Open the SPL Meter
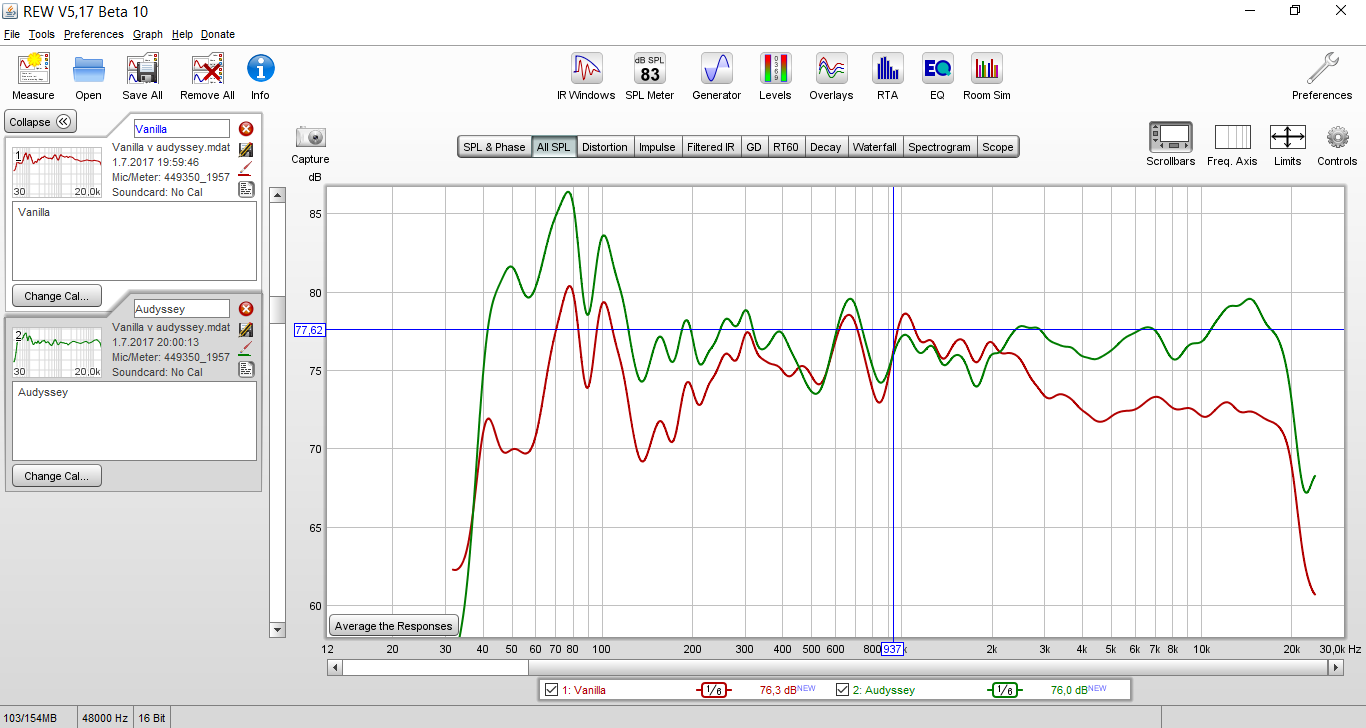This screenshot has width=1366, height=728. click(x=650, y=69)
